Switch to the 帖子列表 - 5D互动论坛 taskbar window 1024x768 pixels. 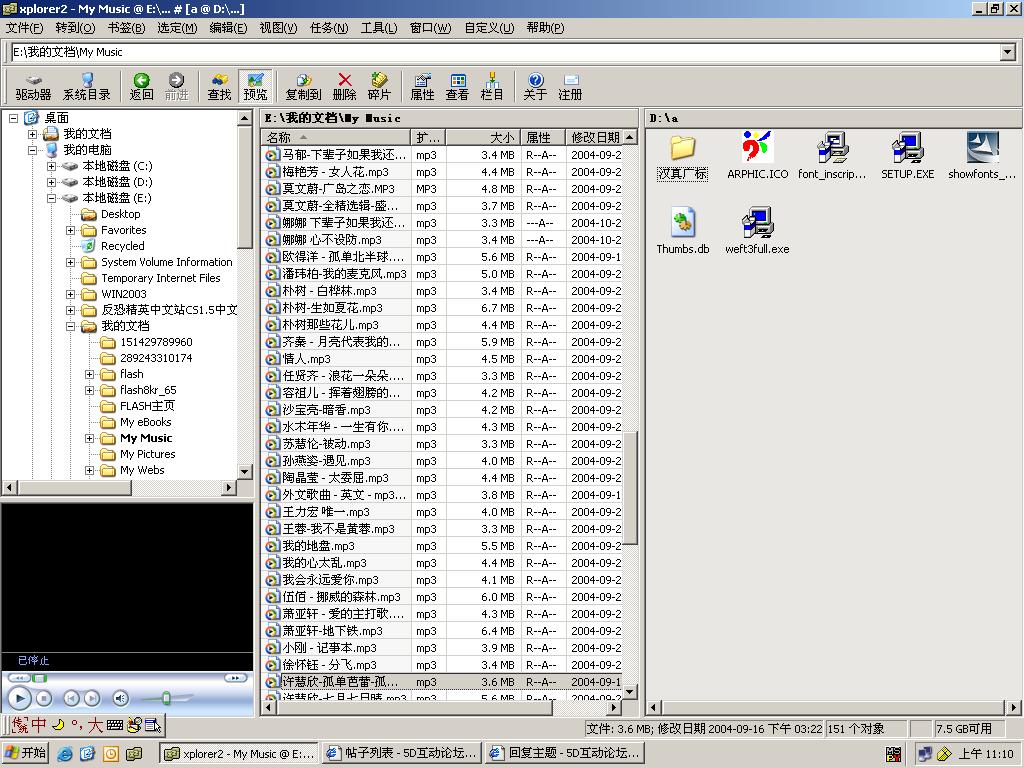point(403,753)
